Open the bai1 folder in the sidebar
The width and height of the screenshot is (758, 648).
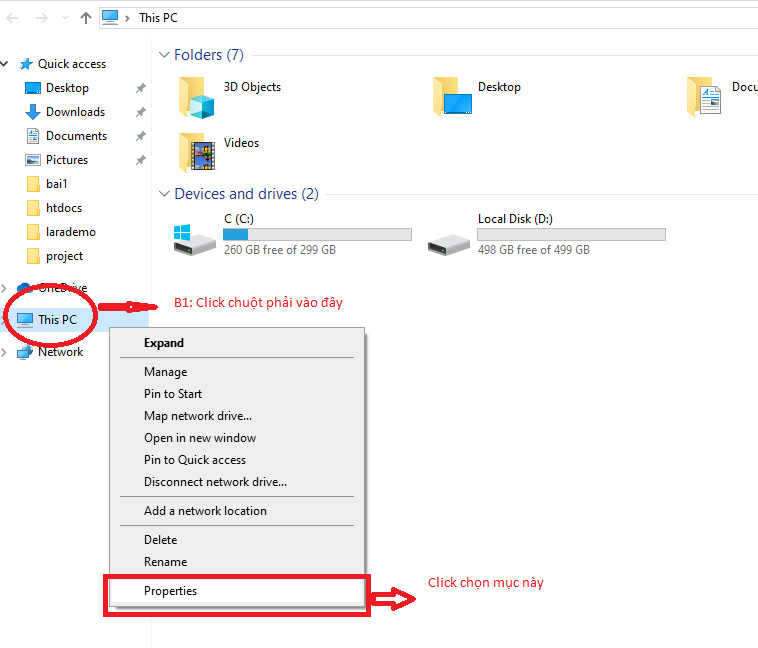point(57,184)
